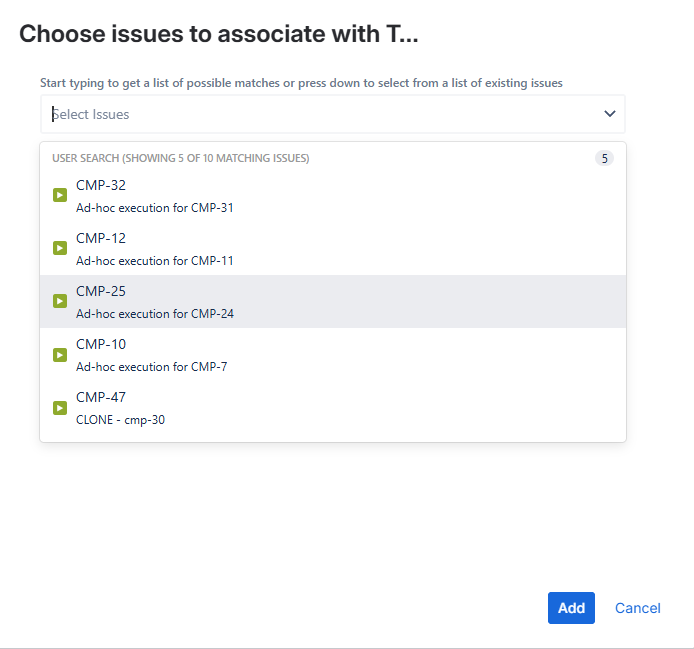Cancel the issue association dialog
Image resolution: width=694 pixels, height=649 pixels.
637,608
